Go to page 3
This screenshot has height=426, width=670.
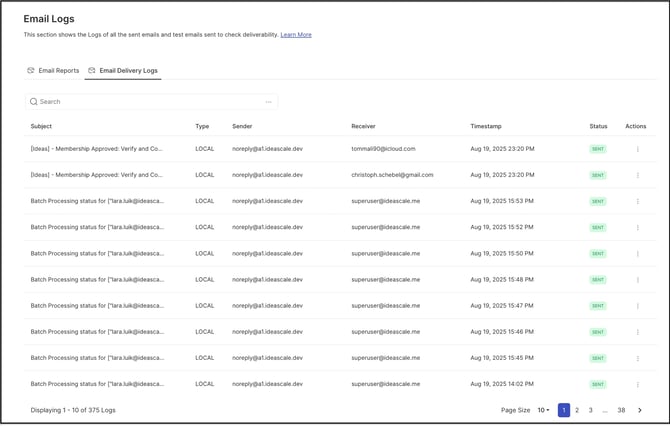591,410
